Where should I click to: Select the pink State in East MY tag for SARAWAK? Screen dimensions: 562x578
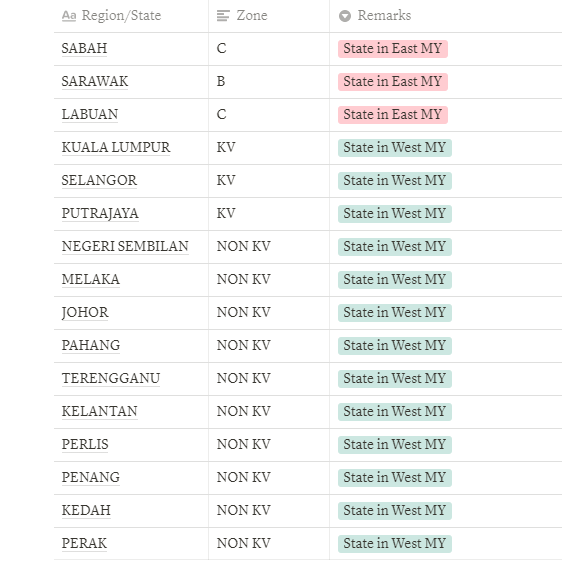pos(393,81)
